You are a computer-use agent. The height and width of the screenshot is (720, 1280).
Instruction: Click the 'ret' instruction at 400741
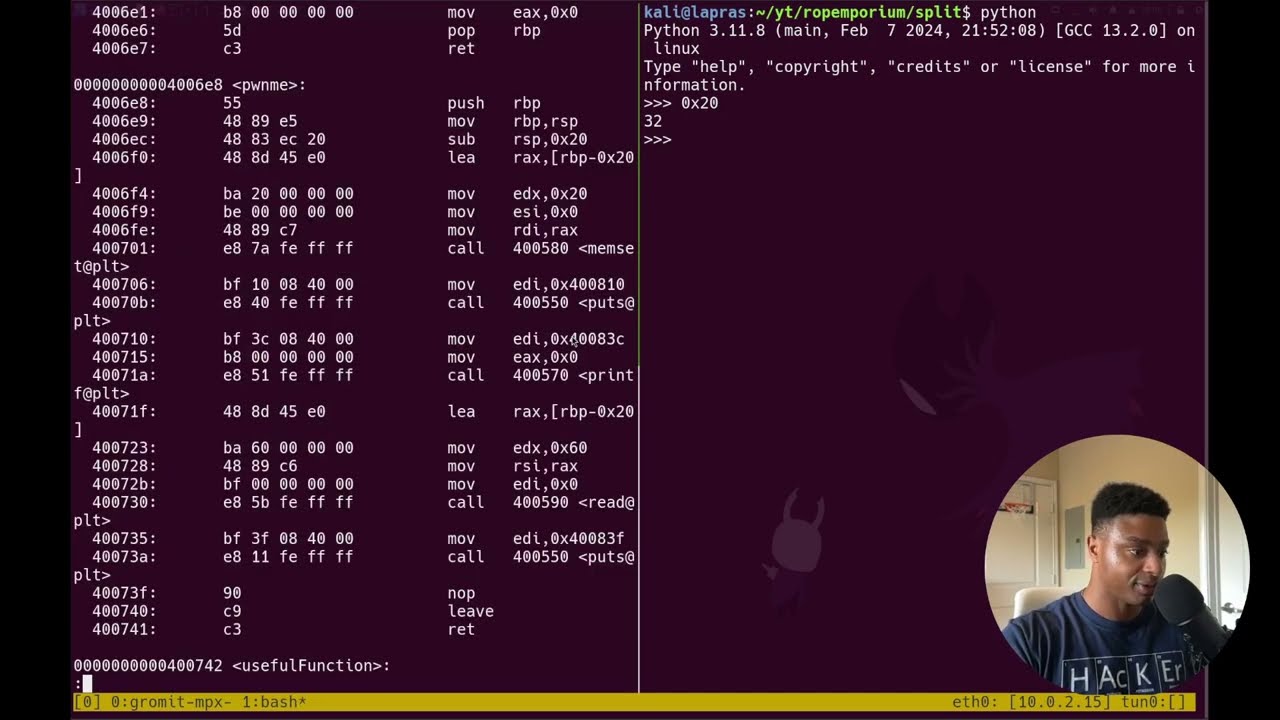point(461,629)
